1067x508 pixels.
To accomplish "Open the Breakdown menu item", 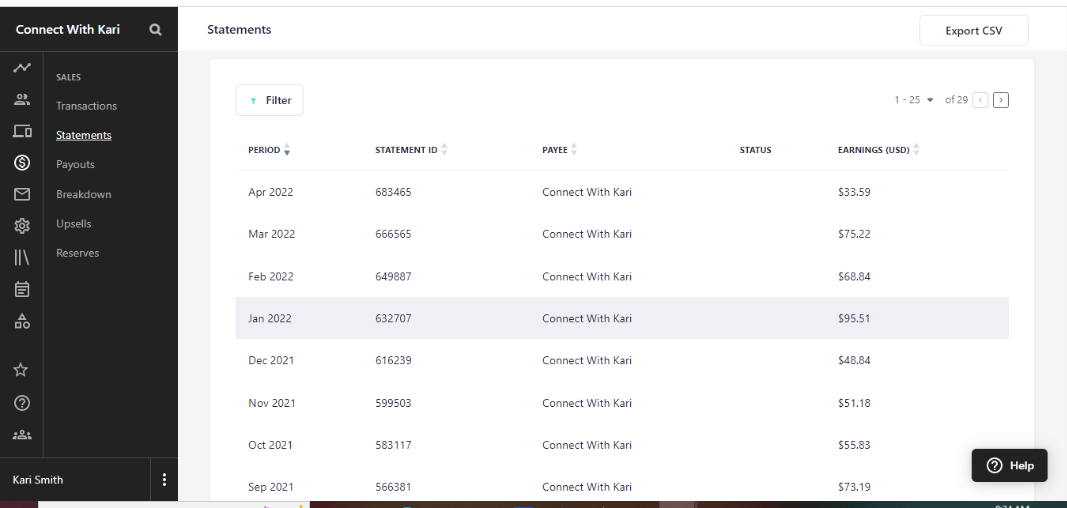I will click(83, 194).
